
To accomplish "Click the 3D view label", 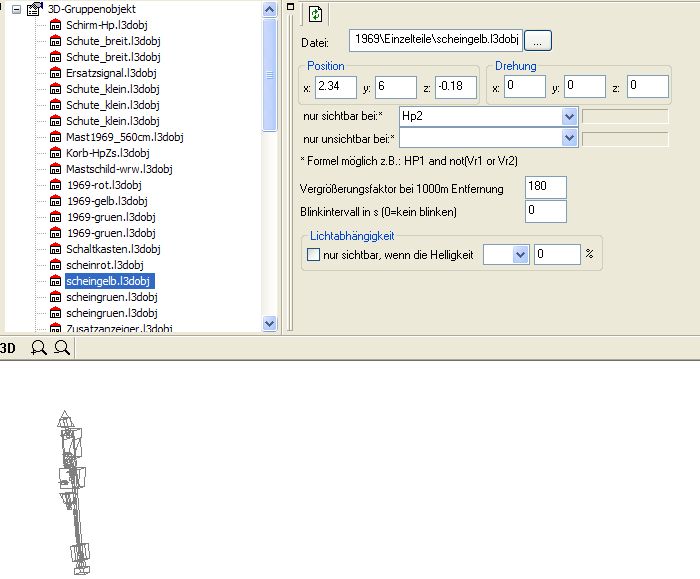I will 8,348.
